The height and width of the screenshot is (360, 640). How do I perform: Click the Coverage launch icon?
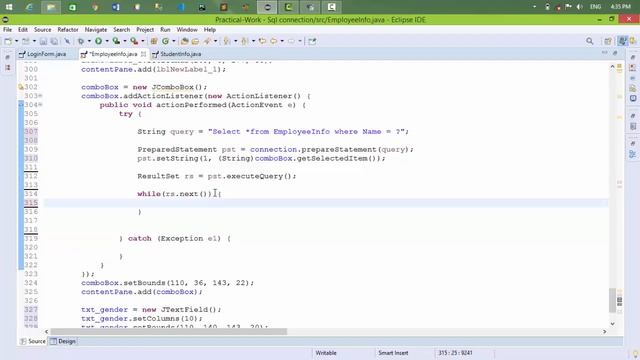[x=116, y=41]
